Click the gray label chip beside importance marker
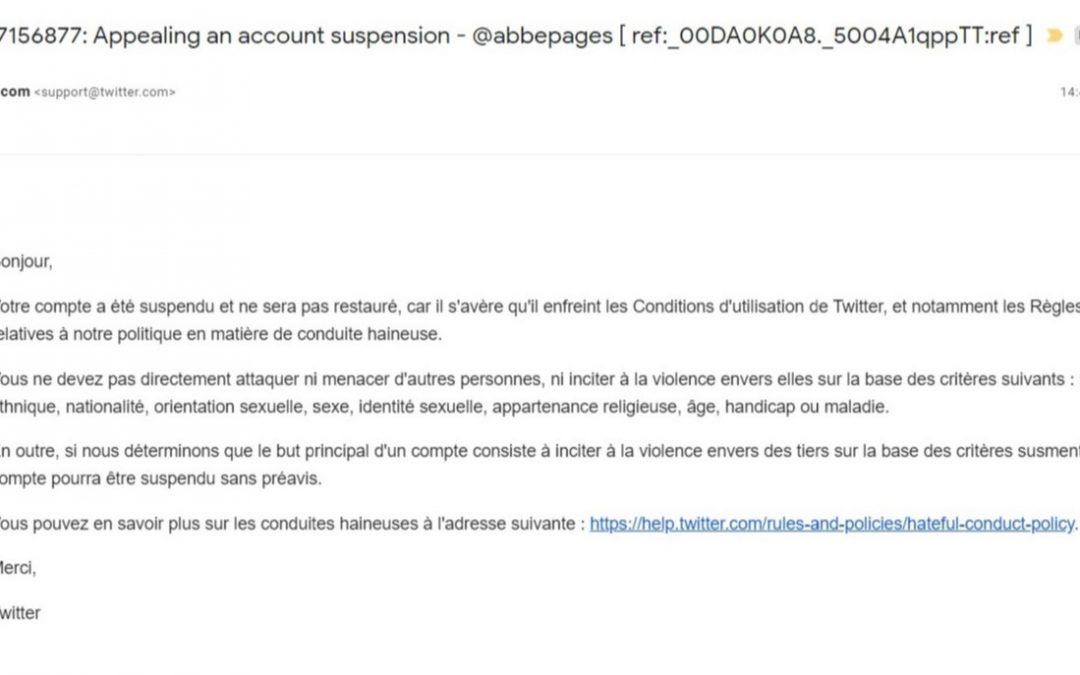The width and height of the screenshot is (1080, 675). click(1077, 35)
